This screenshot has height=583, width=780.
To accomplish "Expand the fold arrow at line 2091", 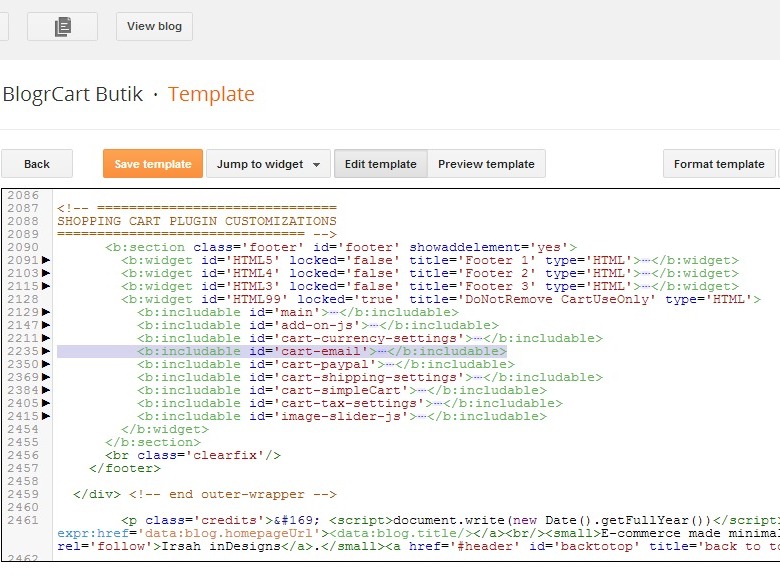I will pyautogui.click(x=46, y=261).
